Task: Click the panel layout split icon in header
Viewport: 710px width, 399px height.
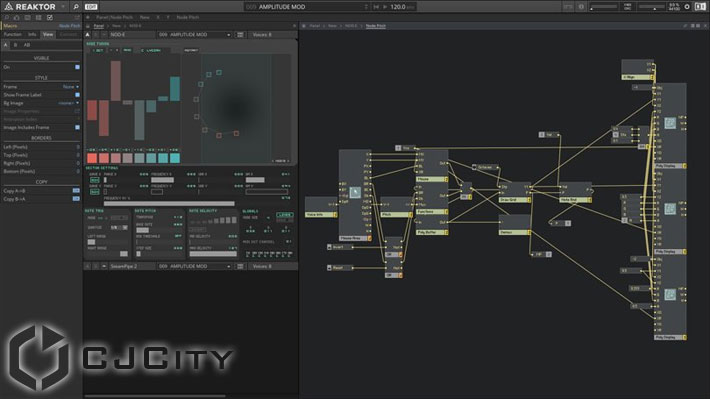Action: [x=700, y=7]
